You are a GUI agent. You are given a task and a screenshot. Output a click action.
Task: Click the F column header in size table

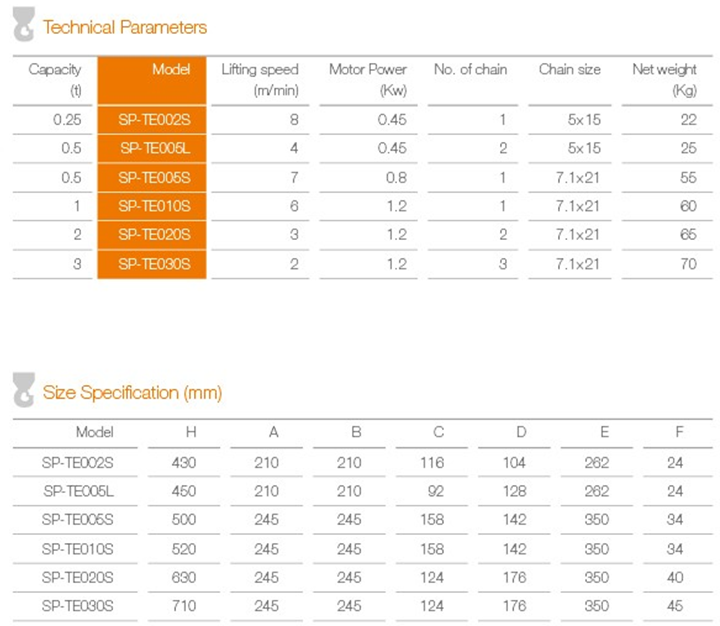pyautogui.click(x=679, y=433)
